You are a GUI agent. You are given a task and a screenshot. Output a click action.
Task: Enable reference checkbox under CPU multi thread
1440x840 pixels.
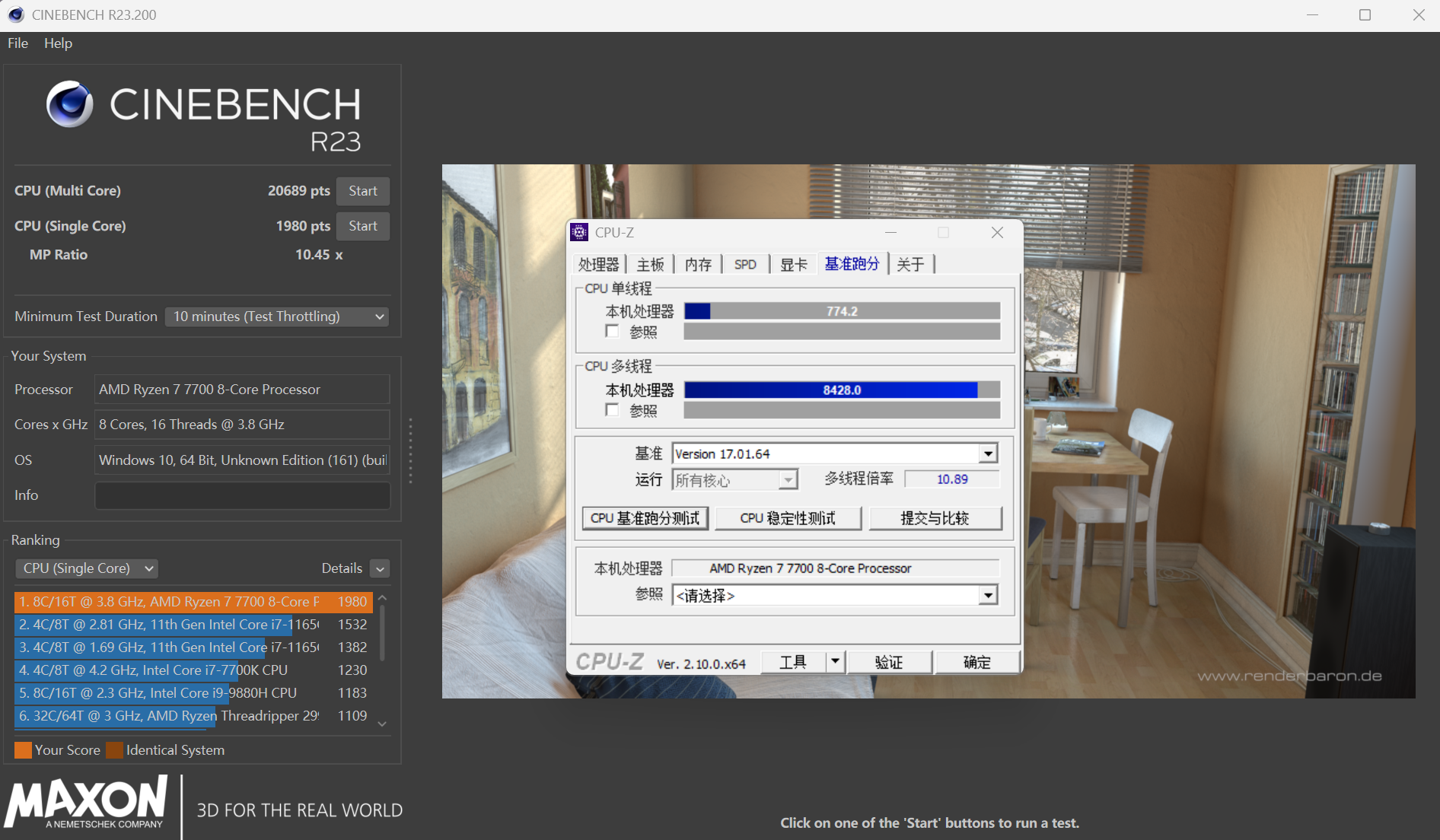click(612, 410)
